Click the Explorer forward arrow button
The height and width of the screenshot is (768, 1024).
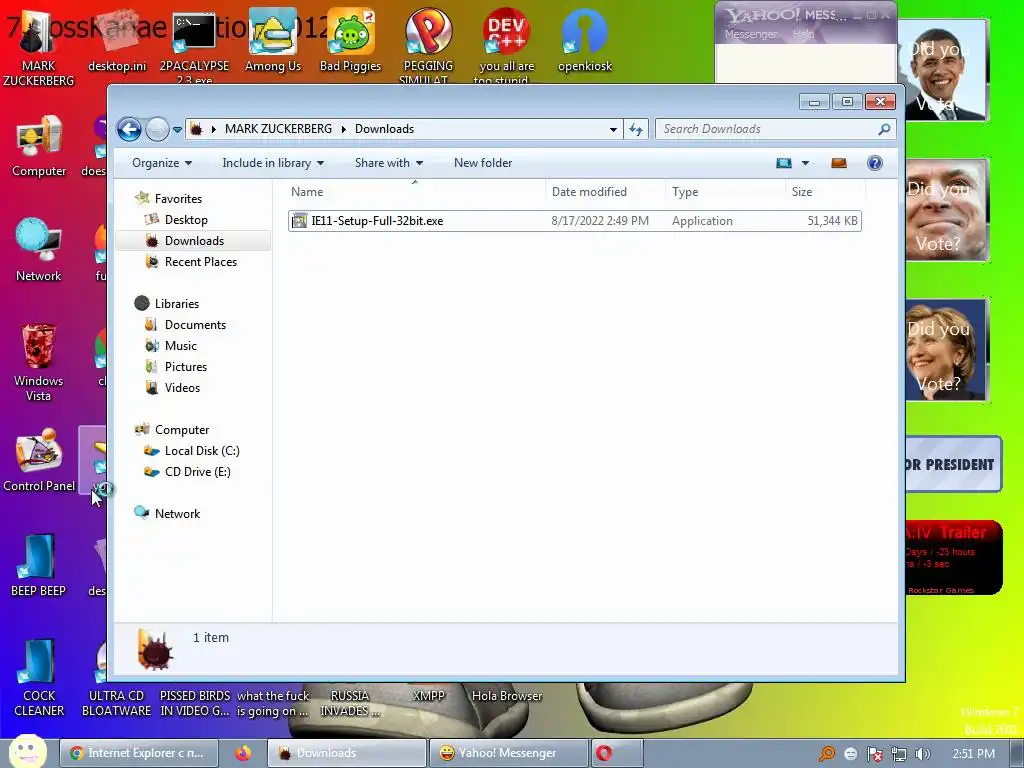point(157,129)
